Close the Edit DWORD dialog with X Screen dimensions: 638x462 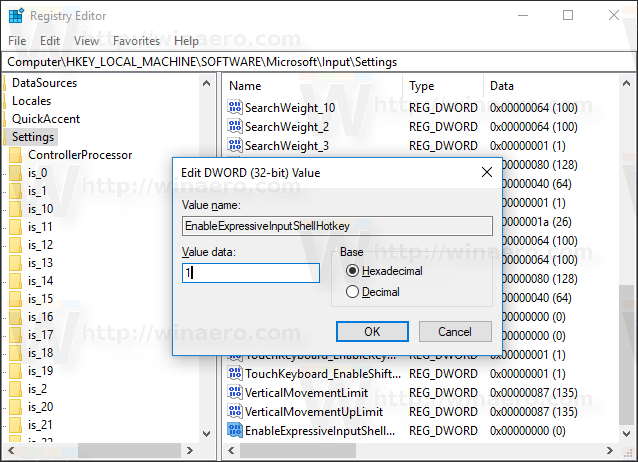pyautogui.click(x=487, y=172)
